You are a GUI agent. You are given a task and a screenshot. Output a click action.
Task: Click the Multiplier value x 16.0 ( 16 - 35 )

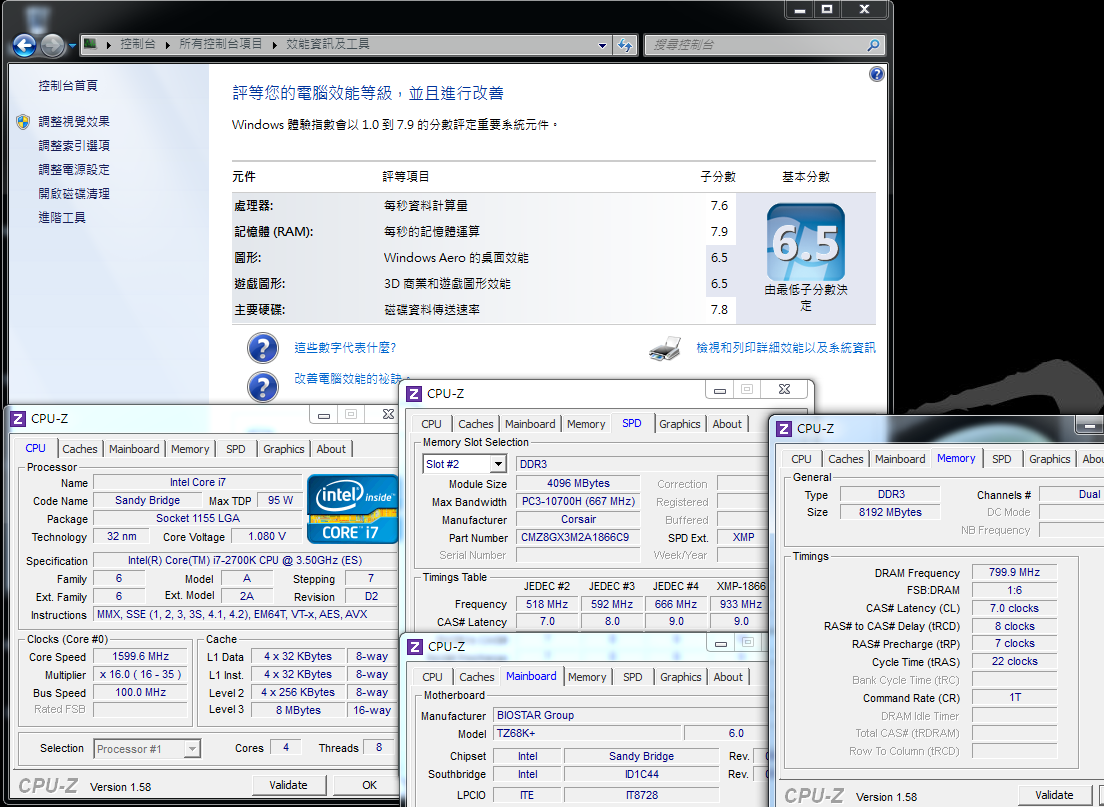click(140, 675)
